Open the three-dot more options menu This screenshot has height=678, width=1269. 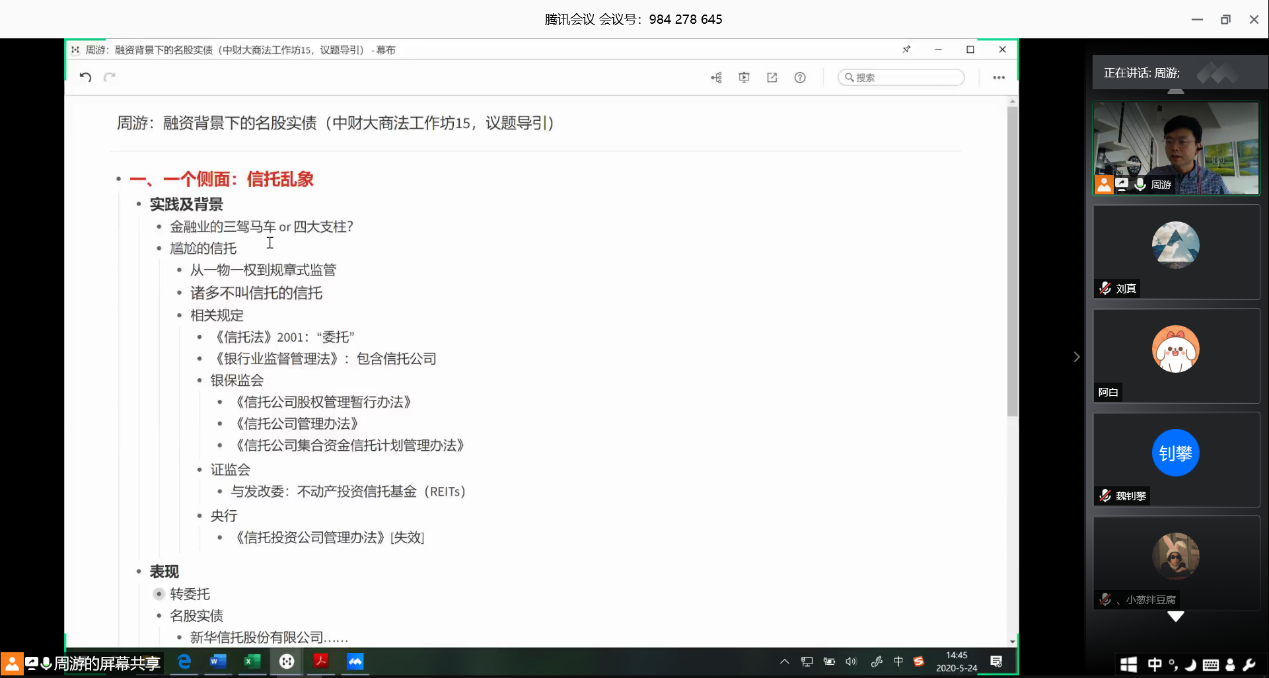point(998,78)
